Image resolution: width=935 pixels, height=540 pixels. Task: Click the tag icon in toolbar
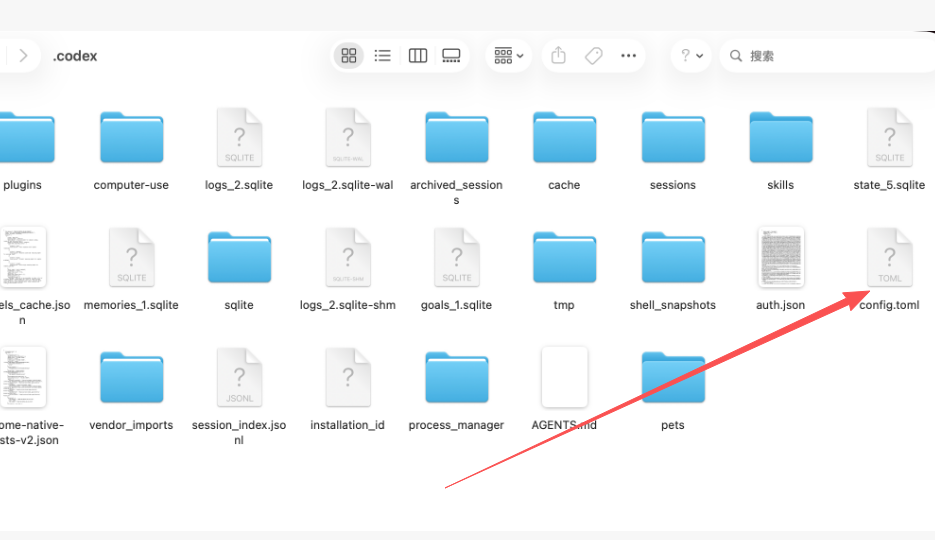tap(593, 55)
